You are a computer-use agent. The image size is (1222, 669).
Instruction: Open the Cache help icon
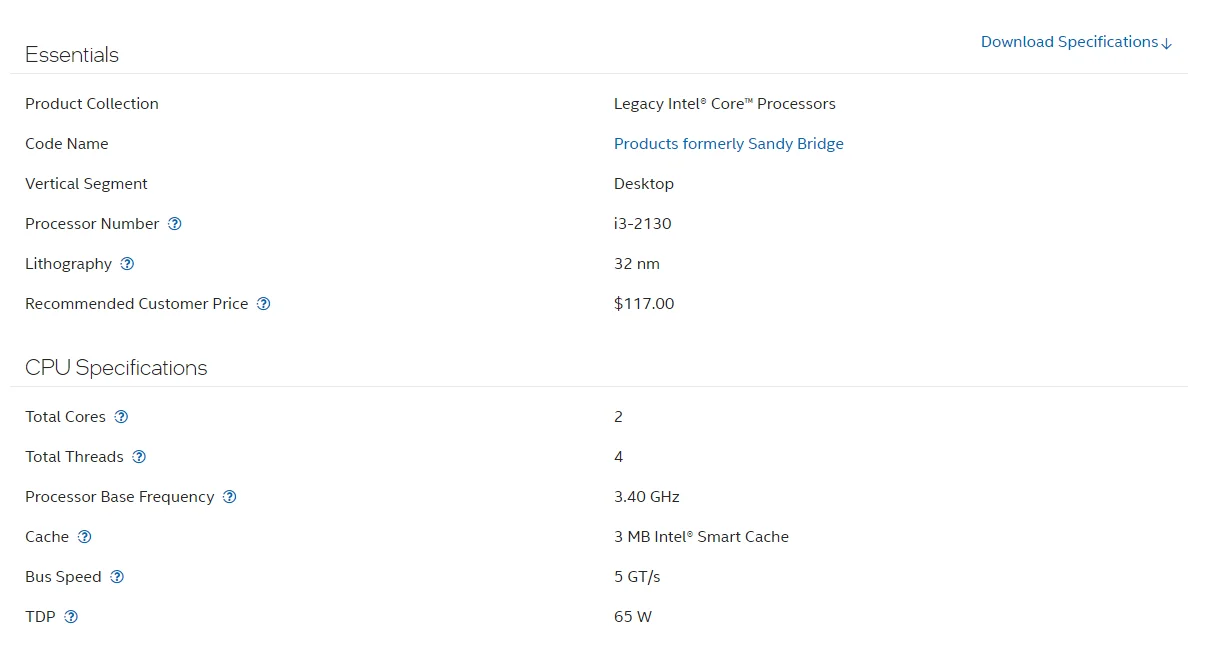(x=85, y=537)
